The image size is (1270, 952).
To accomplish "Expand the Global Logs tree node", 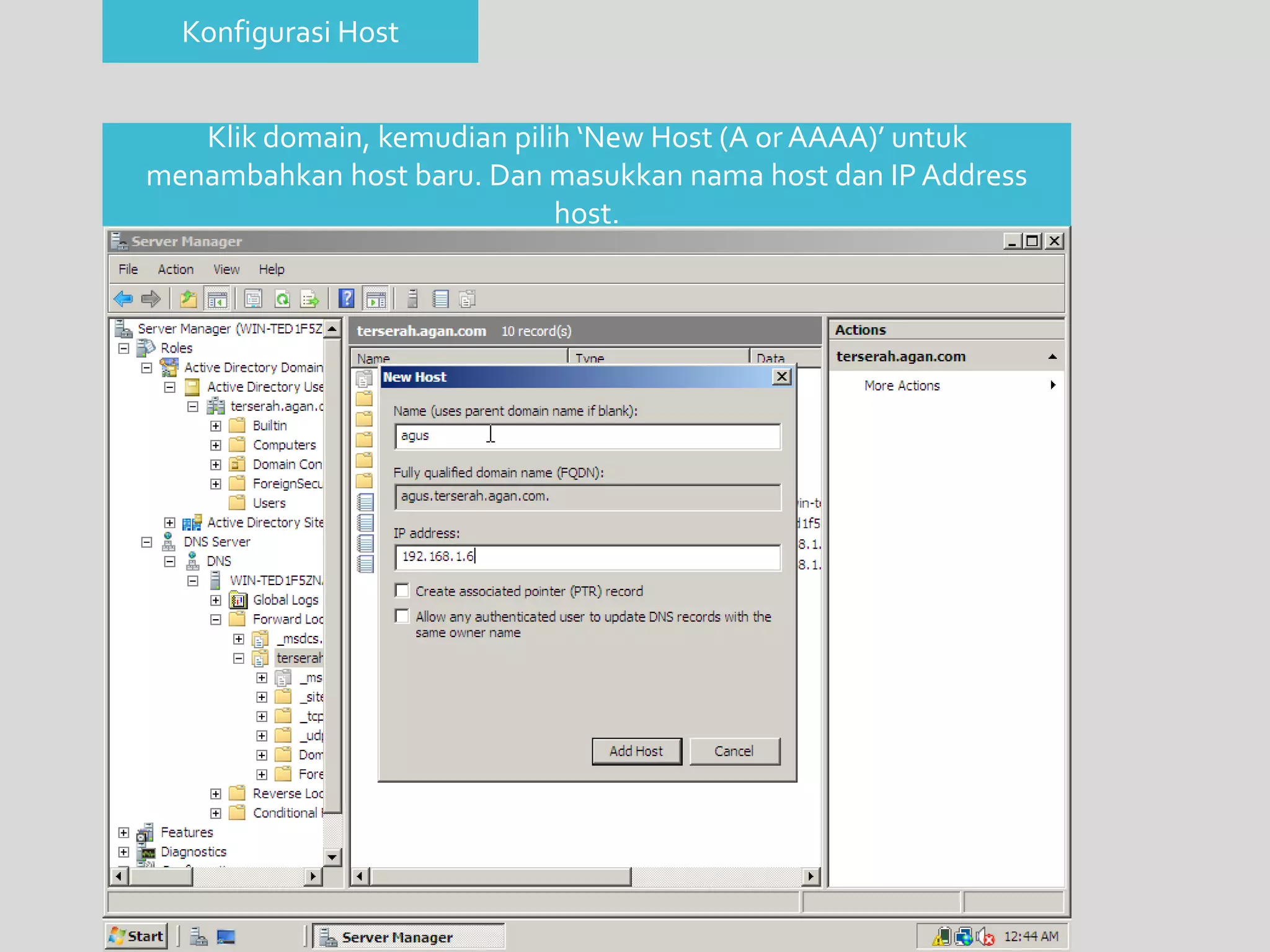I will click(x=216, y=600).
